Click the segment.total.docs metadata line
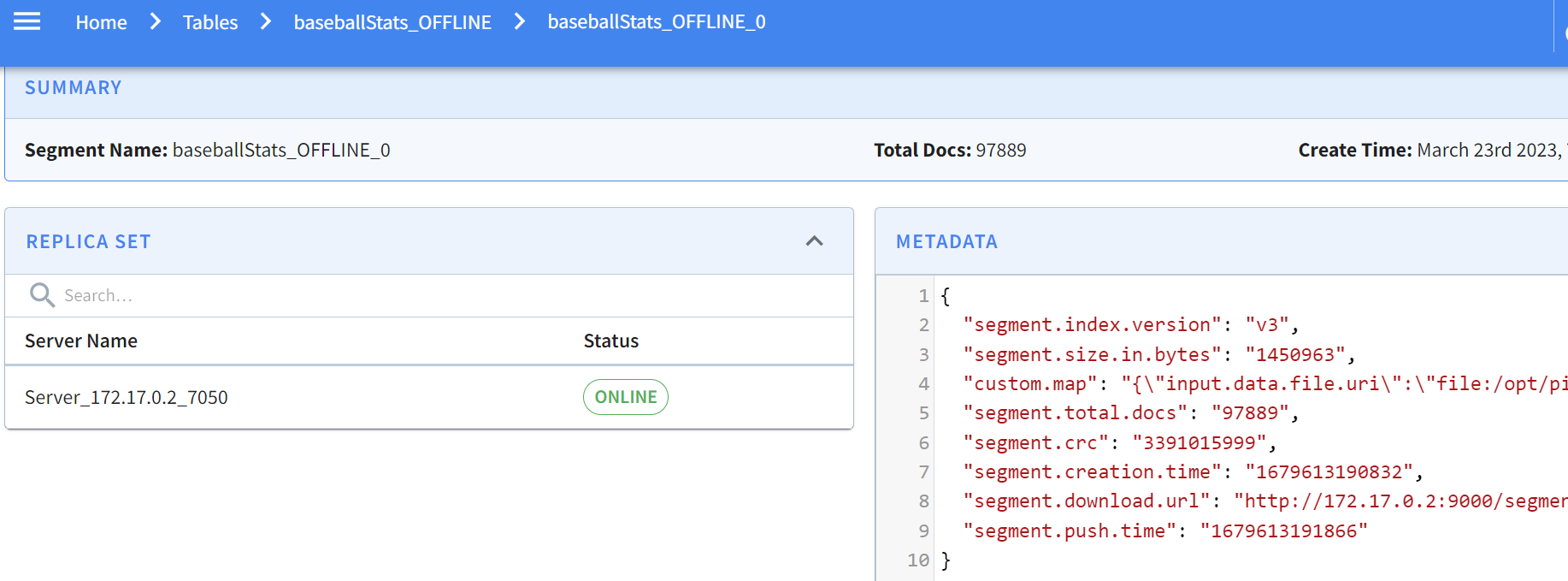 pyautogui.click(x=1131, y=413)
